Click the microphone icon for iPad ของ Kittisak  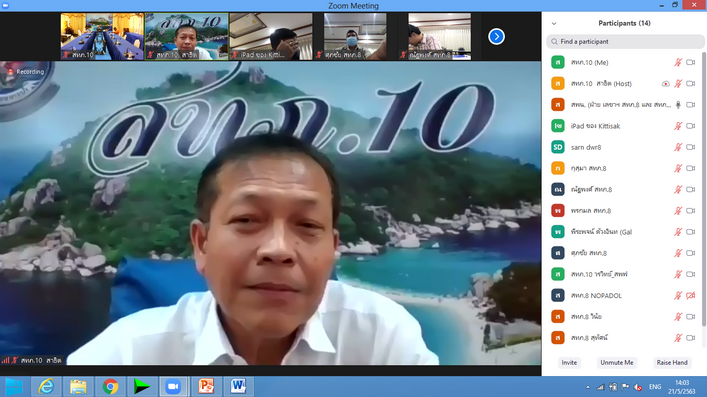click(x=678, y=126)
